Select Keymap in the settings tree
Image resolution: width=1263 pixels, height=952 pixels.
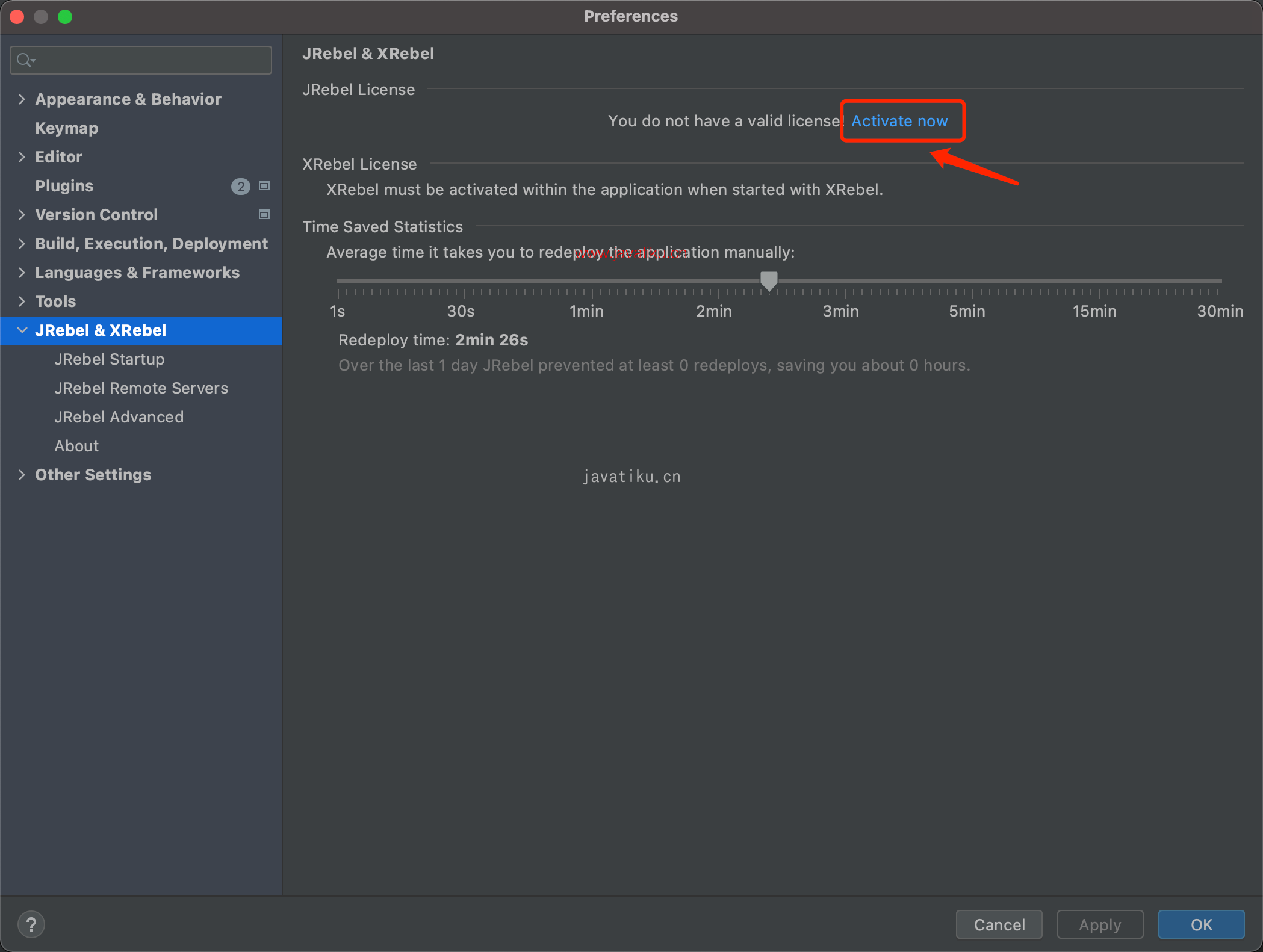pyautogui.click(x=67, y=128)
